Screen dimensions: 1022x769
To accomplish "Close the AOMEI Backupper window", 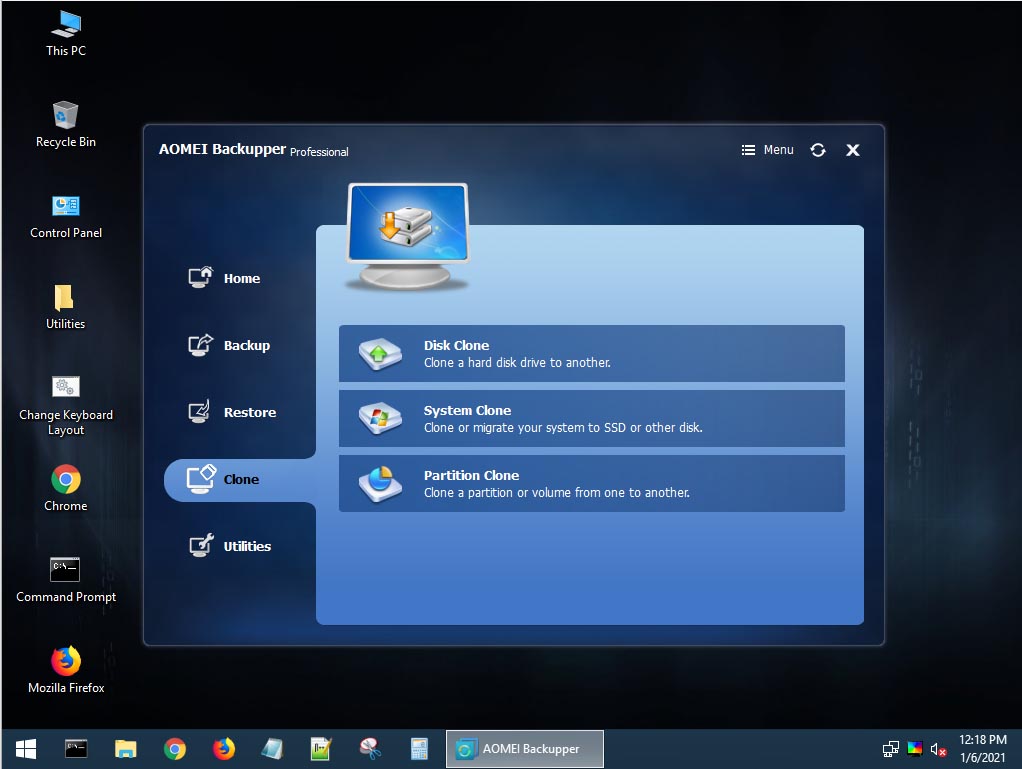I will tap(853, 150).
